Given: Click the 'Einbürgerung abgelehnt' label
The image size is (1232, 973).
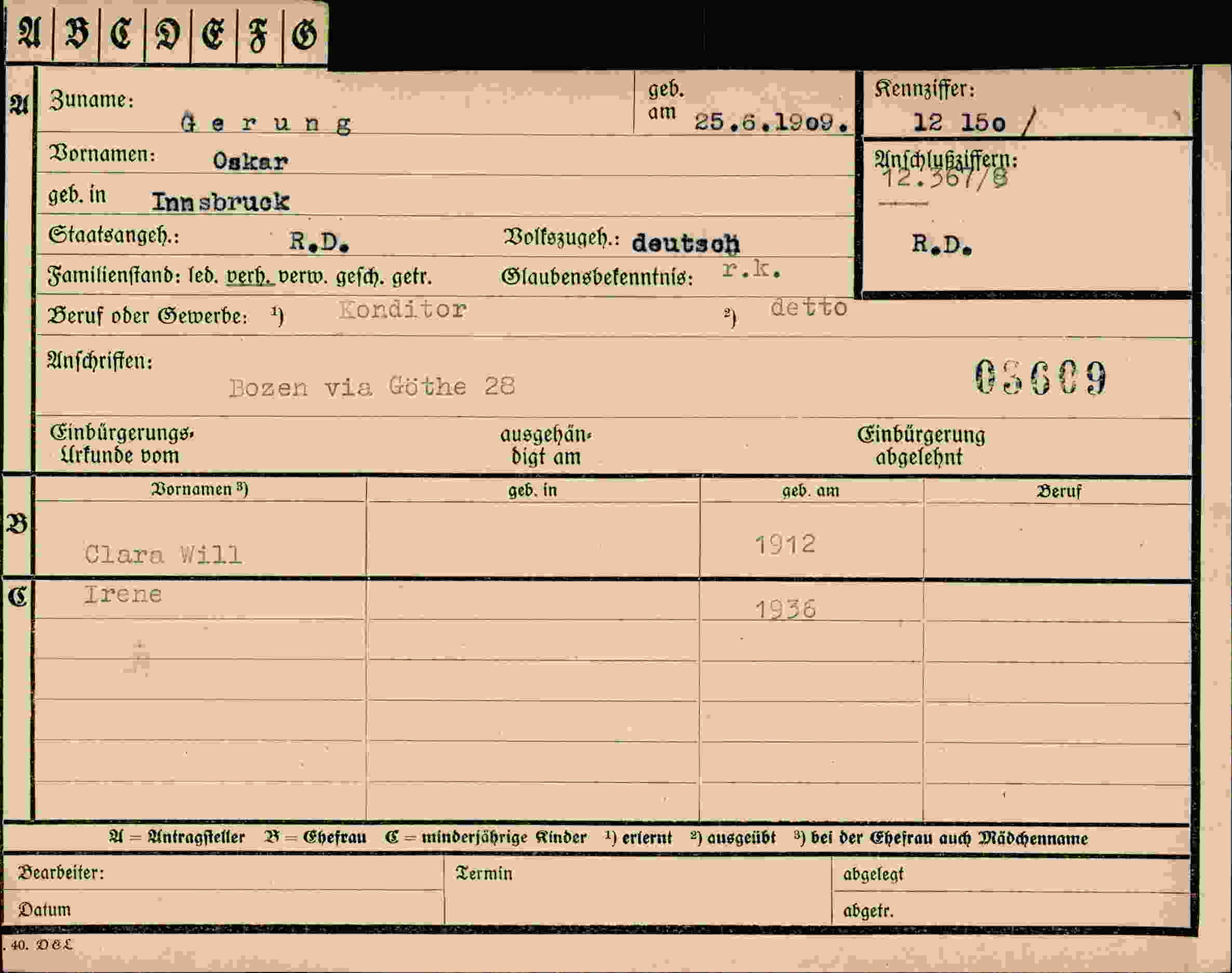Looking at the screenshot, I should pyautogui.click(x=921, y=446).
